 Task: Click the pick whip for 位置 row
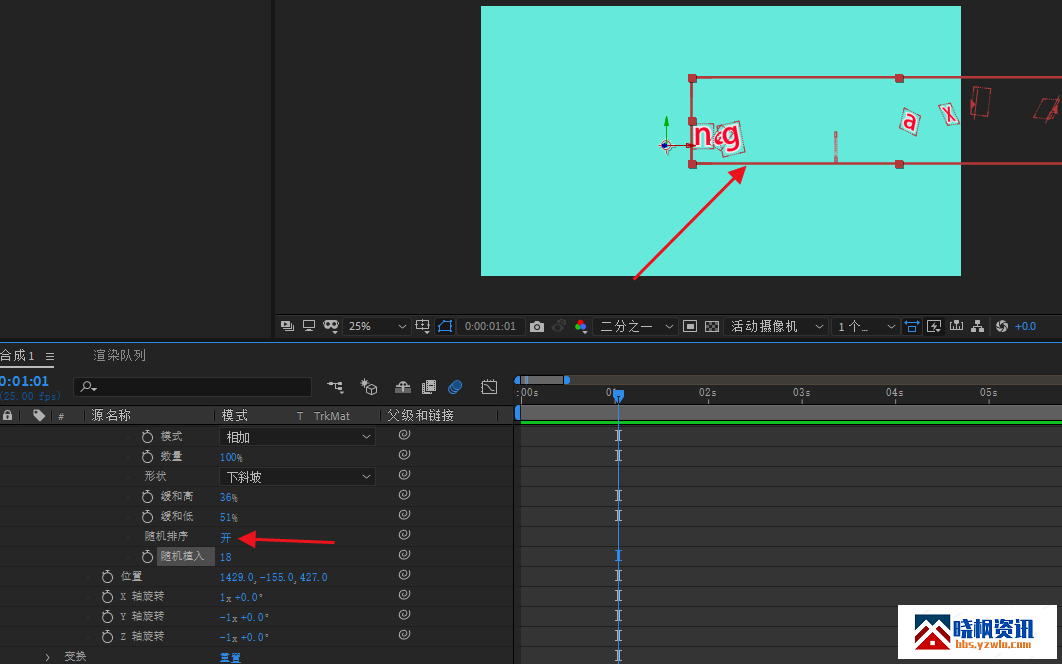404,575
